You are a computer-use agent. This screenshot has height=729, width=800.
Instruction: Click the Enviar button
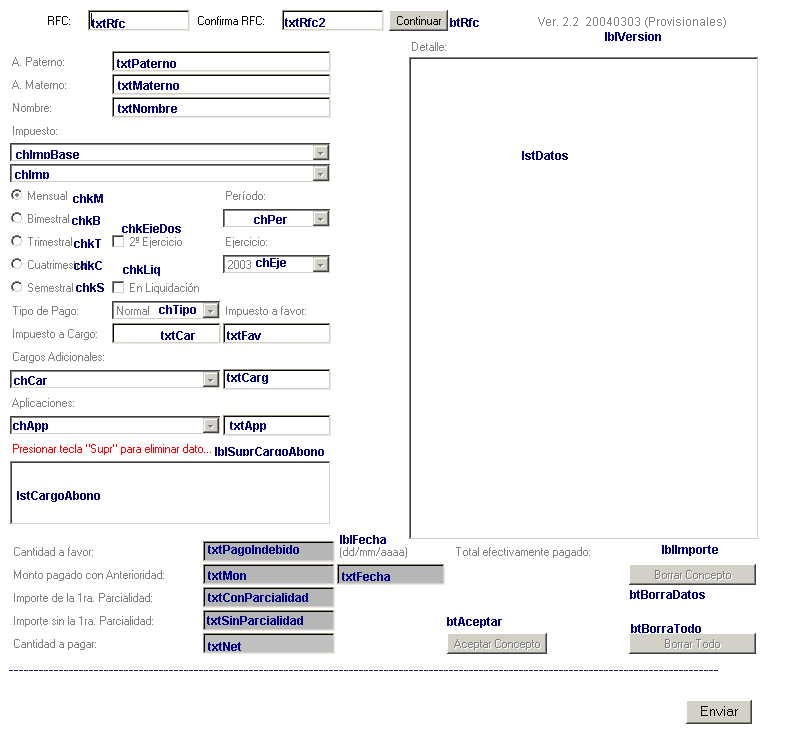click(x=718, y=711)
